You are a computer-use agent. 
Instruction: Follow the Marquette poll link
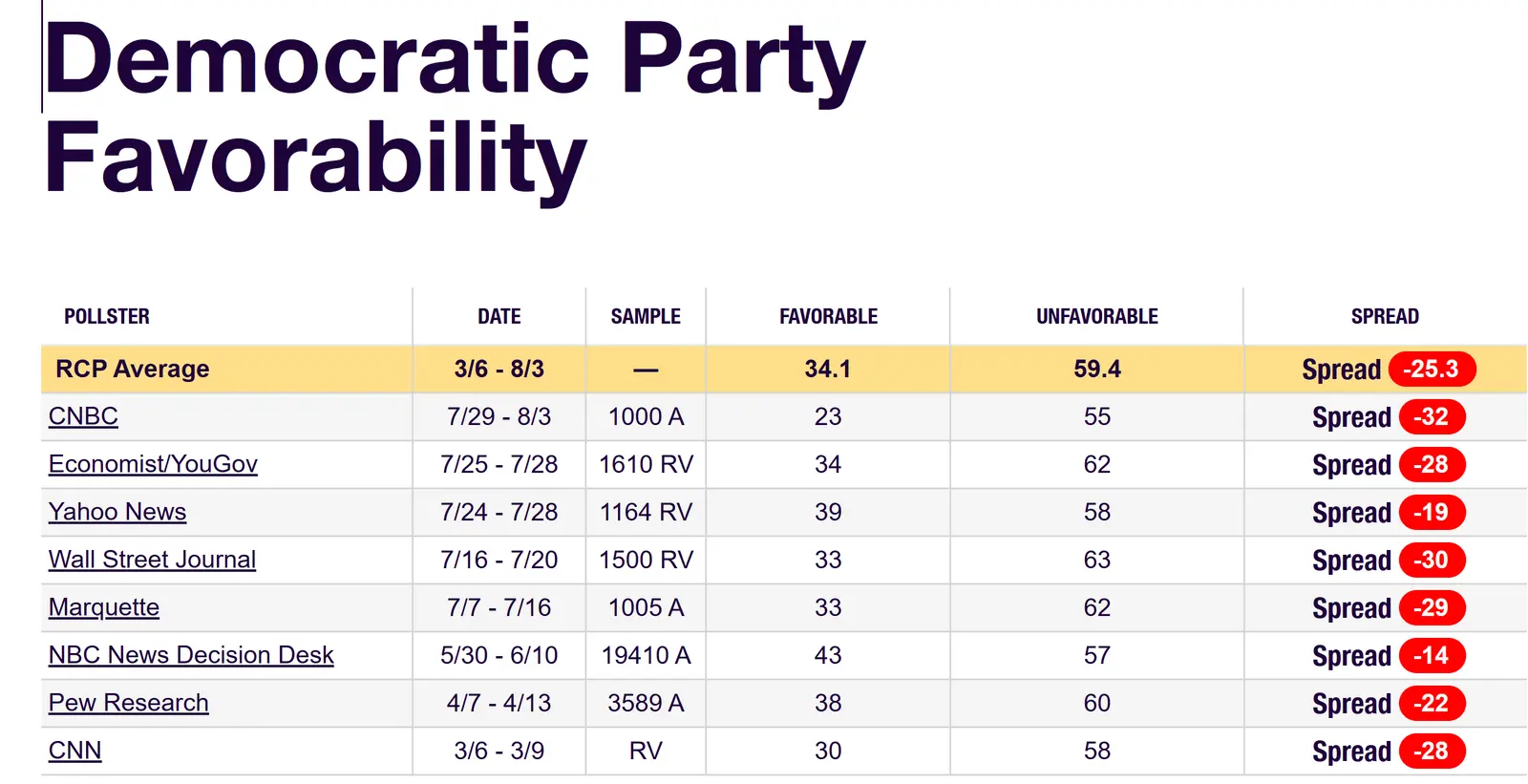[x=104, y=607]
